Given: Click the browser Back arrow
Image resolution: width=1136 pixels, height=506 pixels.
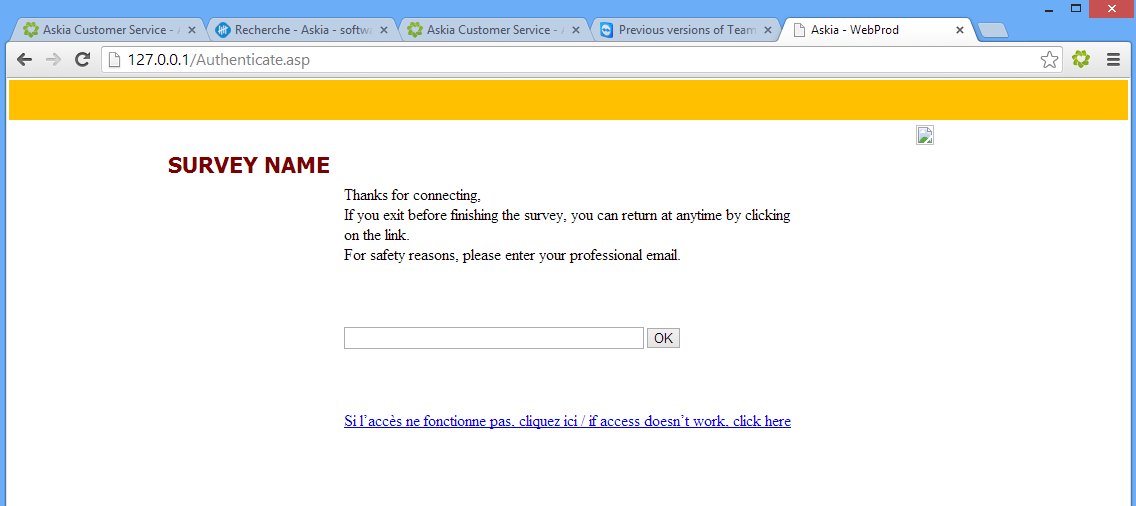Looking at the screenshot, I should pos(25,60).
